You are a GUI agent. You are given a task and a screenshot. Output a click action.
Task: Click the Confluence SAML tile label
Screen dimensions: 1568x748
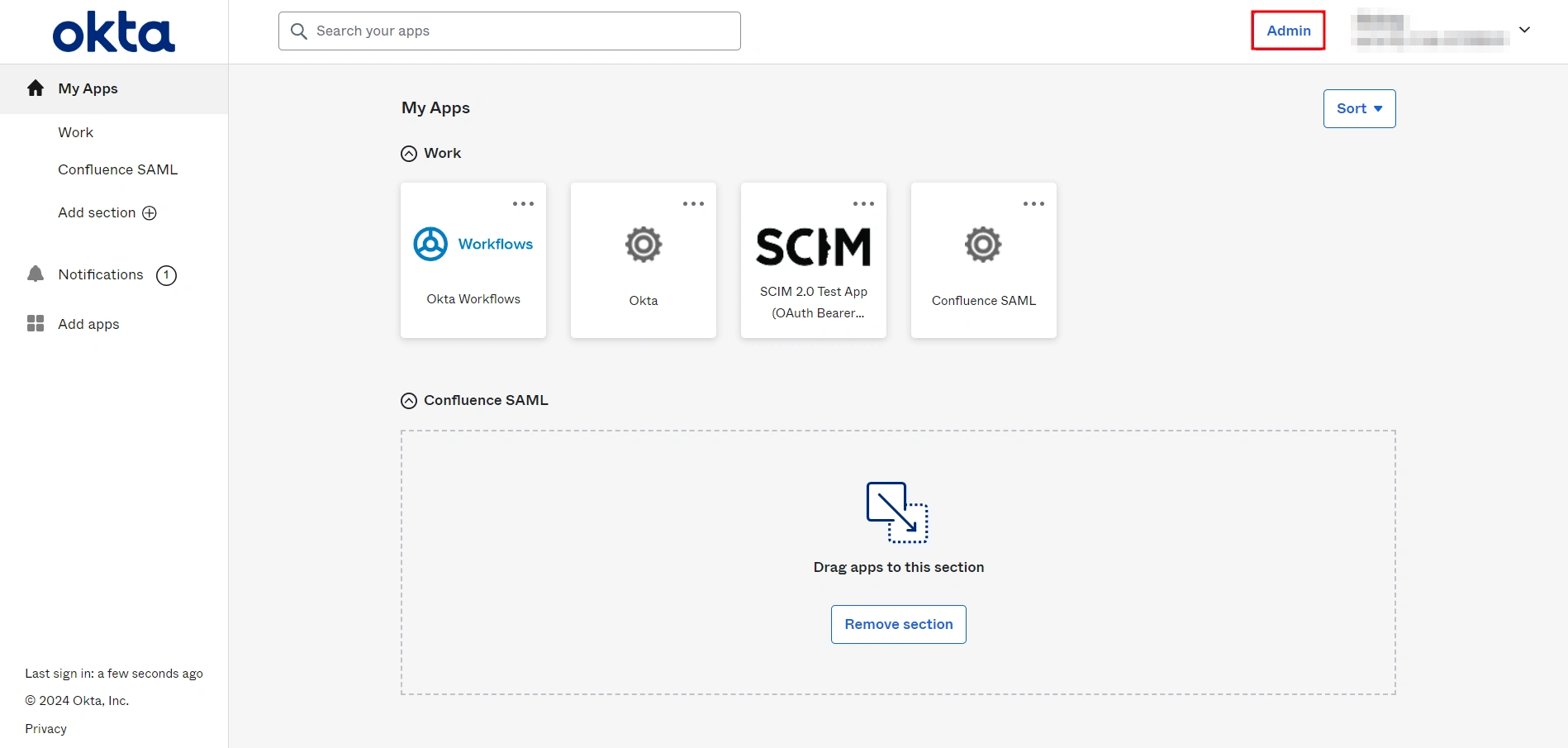pos(984,301)
